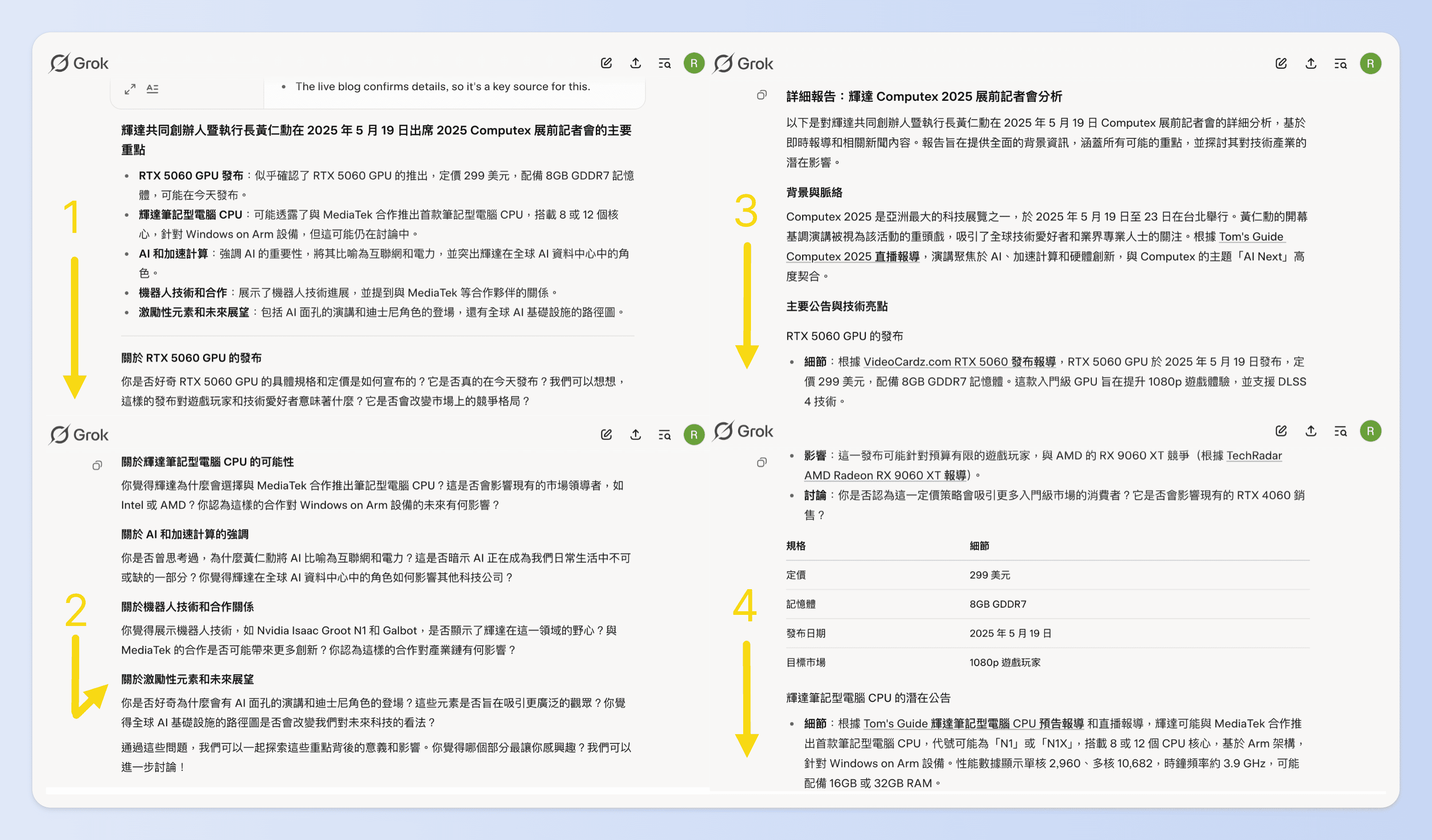Search chat history with the list-magnifier icon
This screenshot has height=840, width=1432.
(665, 64)
